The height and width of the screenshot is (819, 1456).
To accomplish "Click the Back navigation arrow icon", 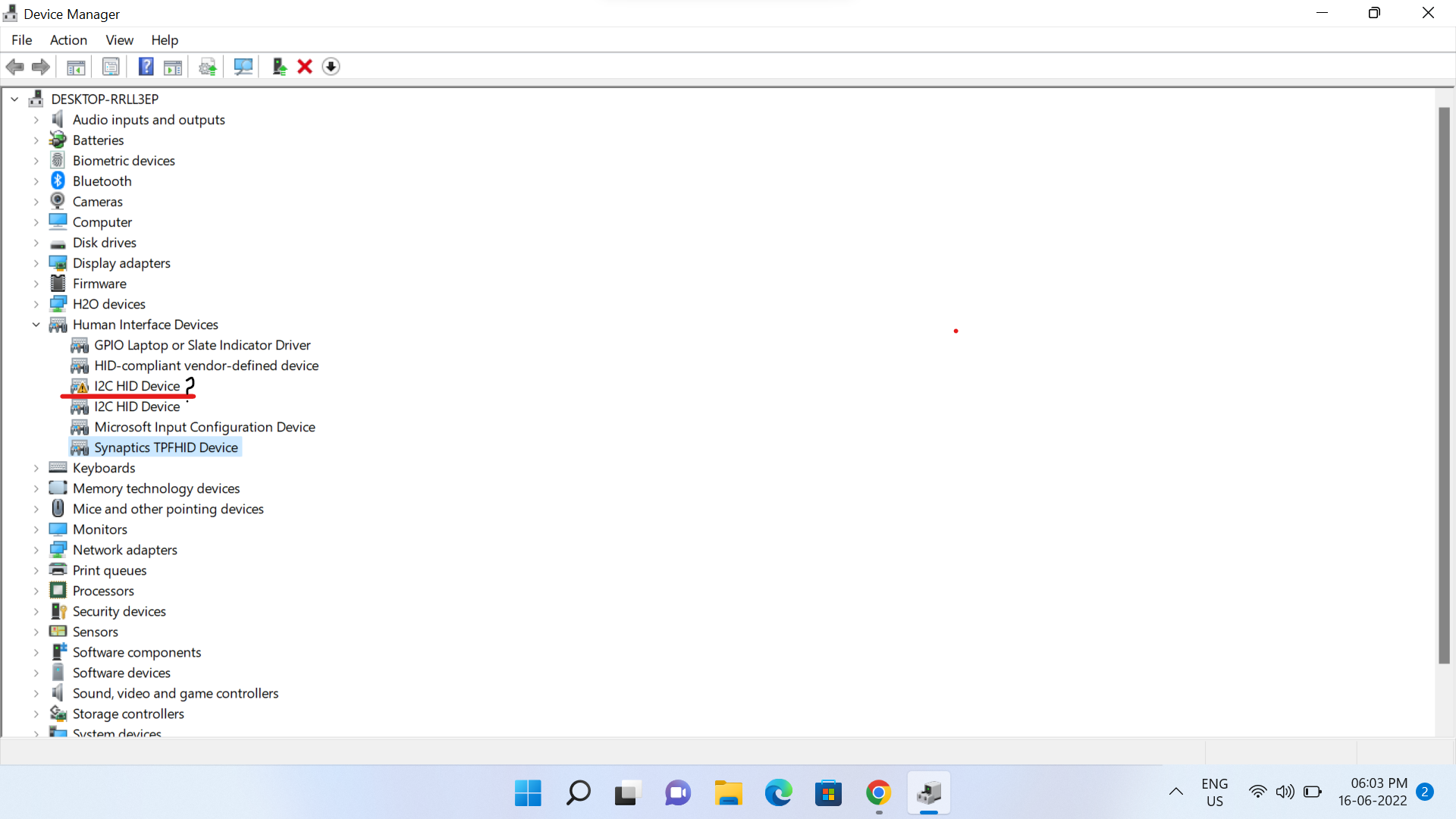I will tap(14, 67).
